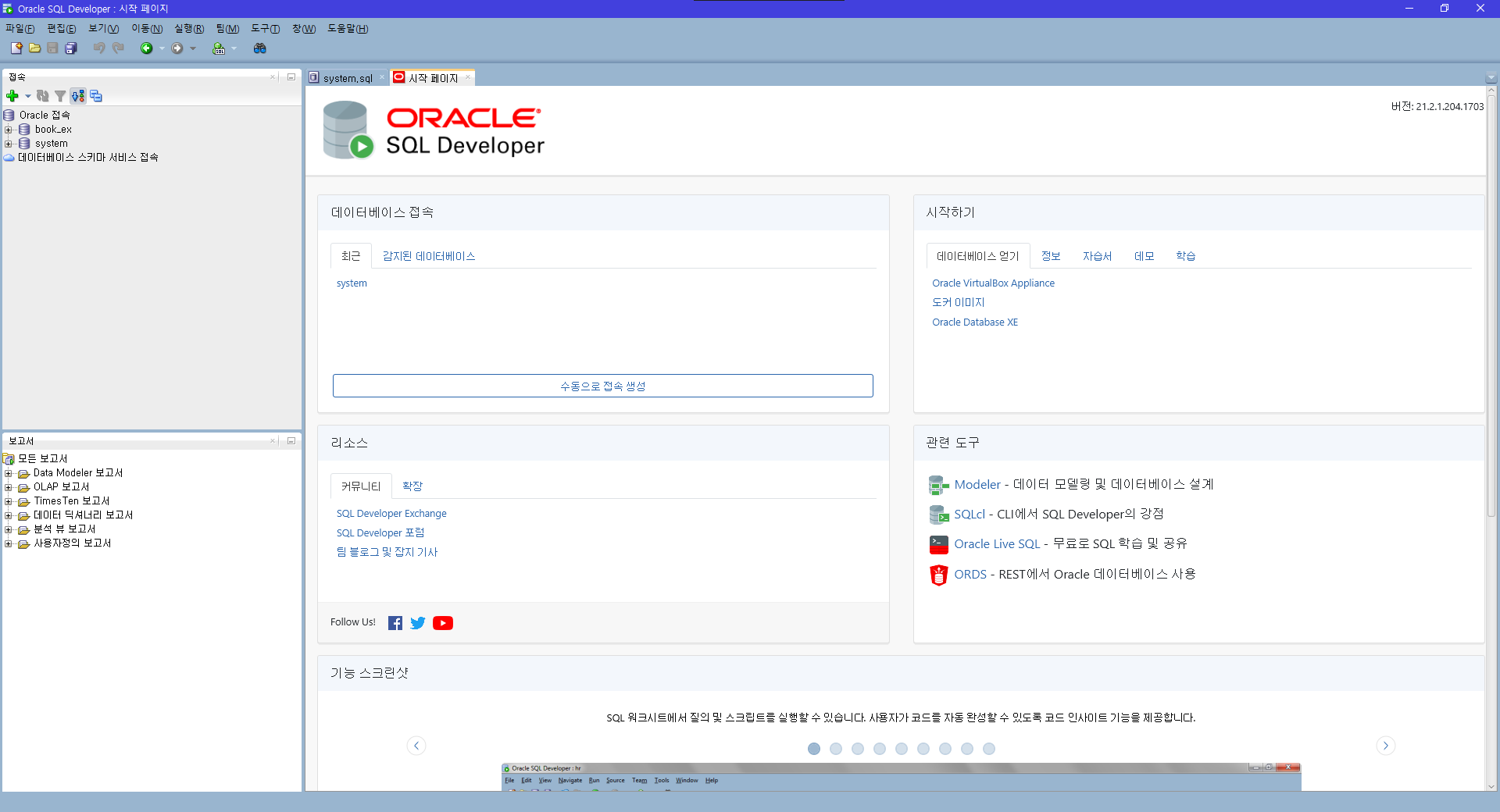The width and height of the screenshot is (1500, 812).
Task: Open the 팀 블로그 및 잡지 기사 link
Action: 387,552
